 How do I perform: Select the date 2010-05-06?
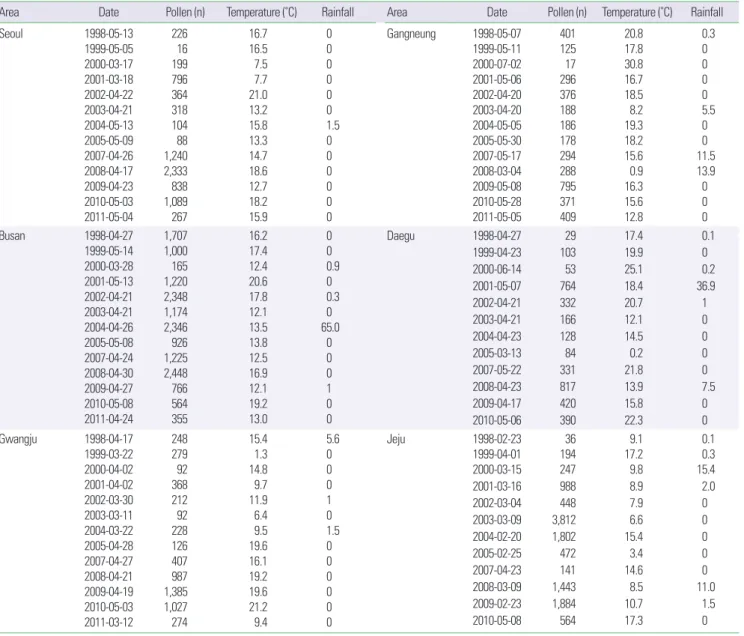point(497,421)
